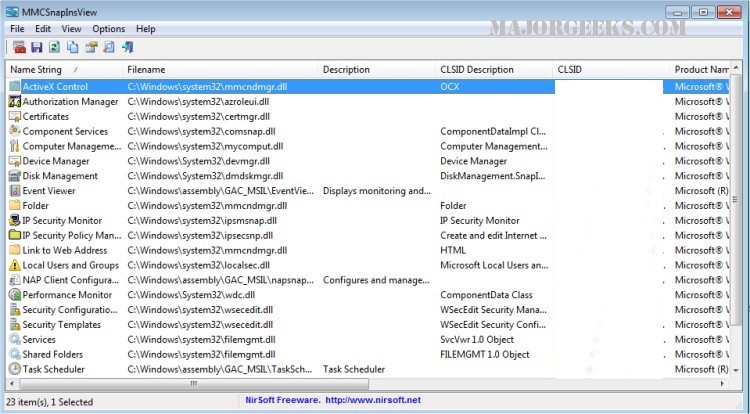Click the Shared Folders row icon
Screen dimensions: 750x414
click(x=15, y=354)
